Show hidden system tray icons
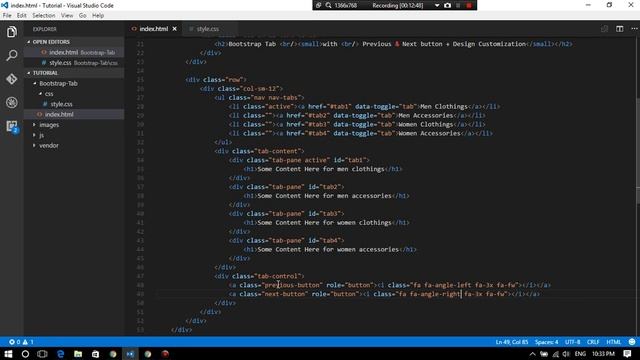640x360 pixels. [532, 354]
